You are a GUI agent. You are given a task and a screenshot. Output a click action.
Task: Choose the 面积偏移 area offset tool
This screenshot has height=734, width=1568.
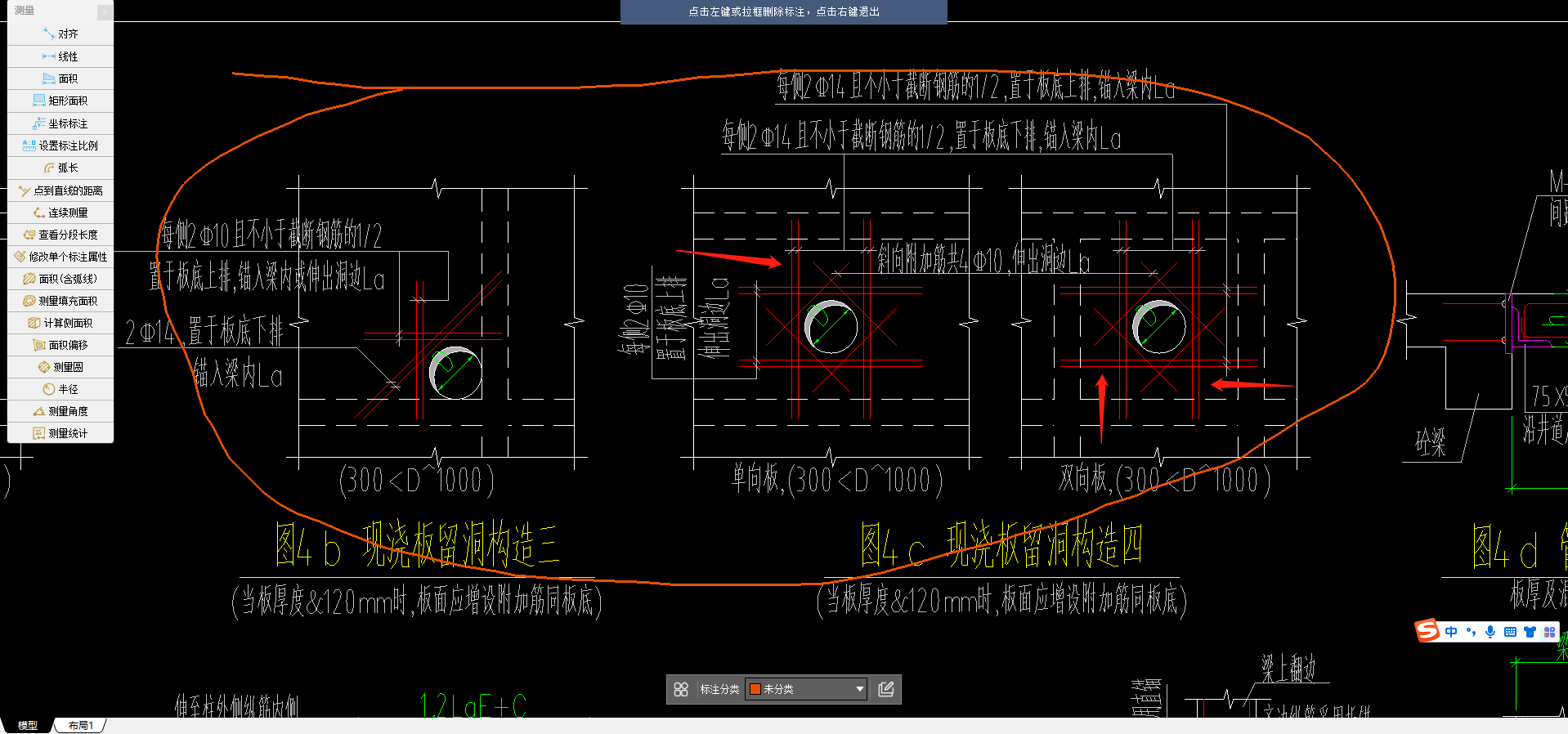[60, 345]
